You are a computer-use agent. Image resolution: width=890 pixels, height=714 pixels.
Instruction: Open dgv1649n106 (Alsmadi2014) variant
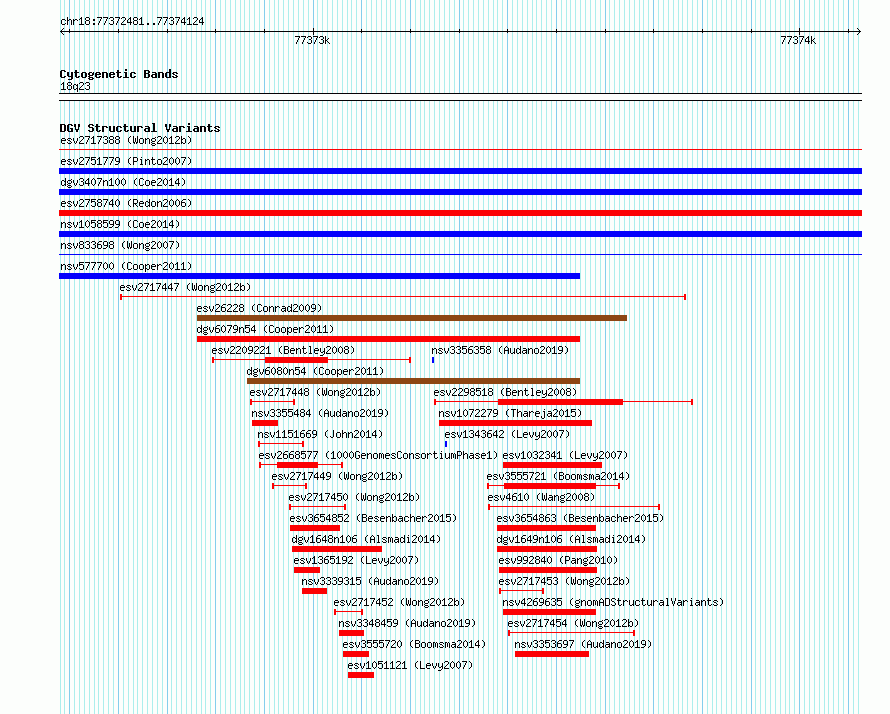tap(572, 539)
